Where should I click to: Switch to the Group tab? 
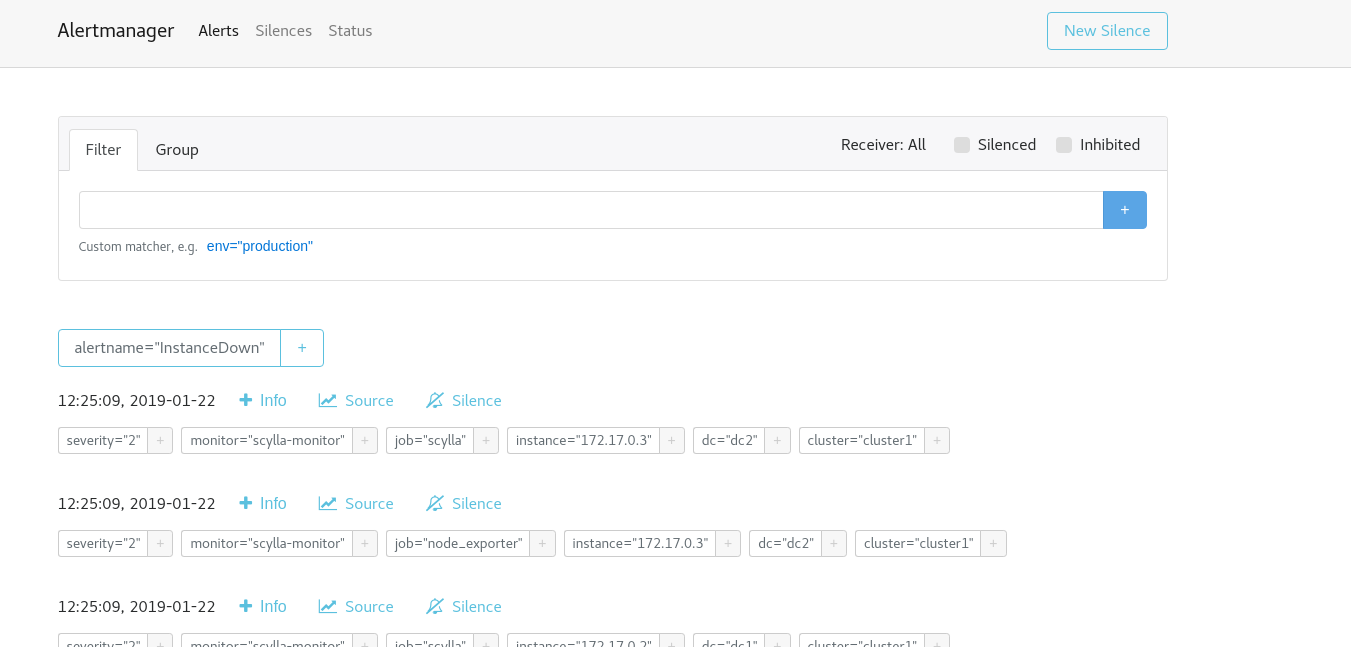pos(176,149)
